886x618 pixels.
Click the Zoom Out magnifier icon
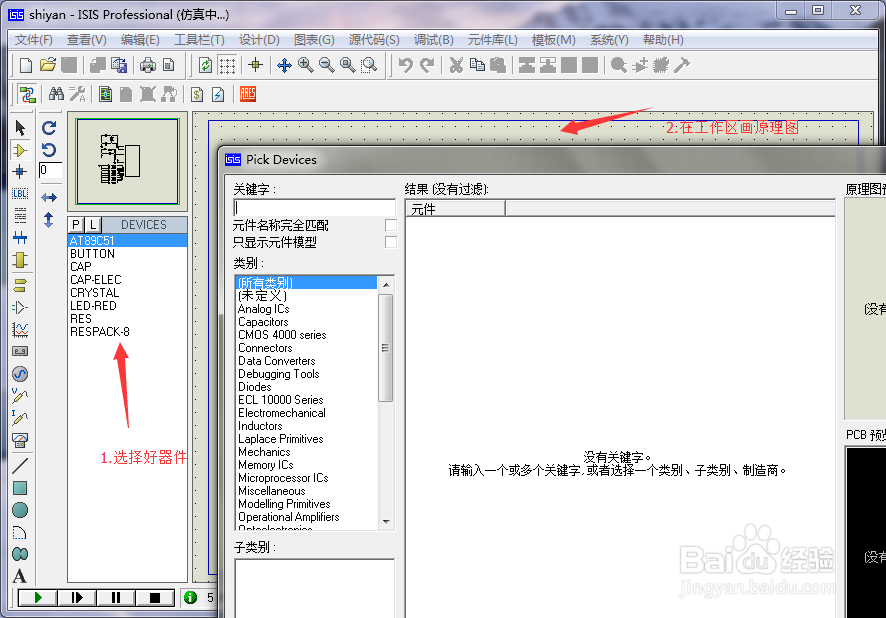pos(327,65)
